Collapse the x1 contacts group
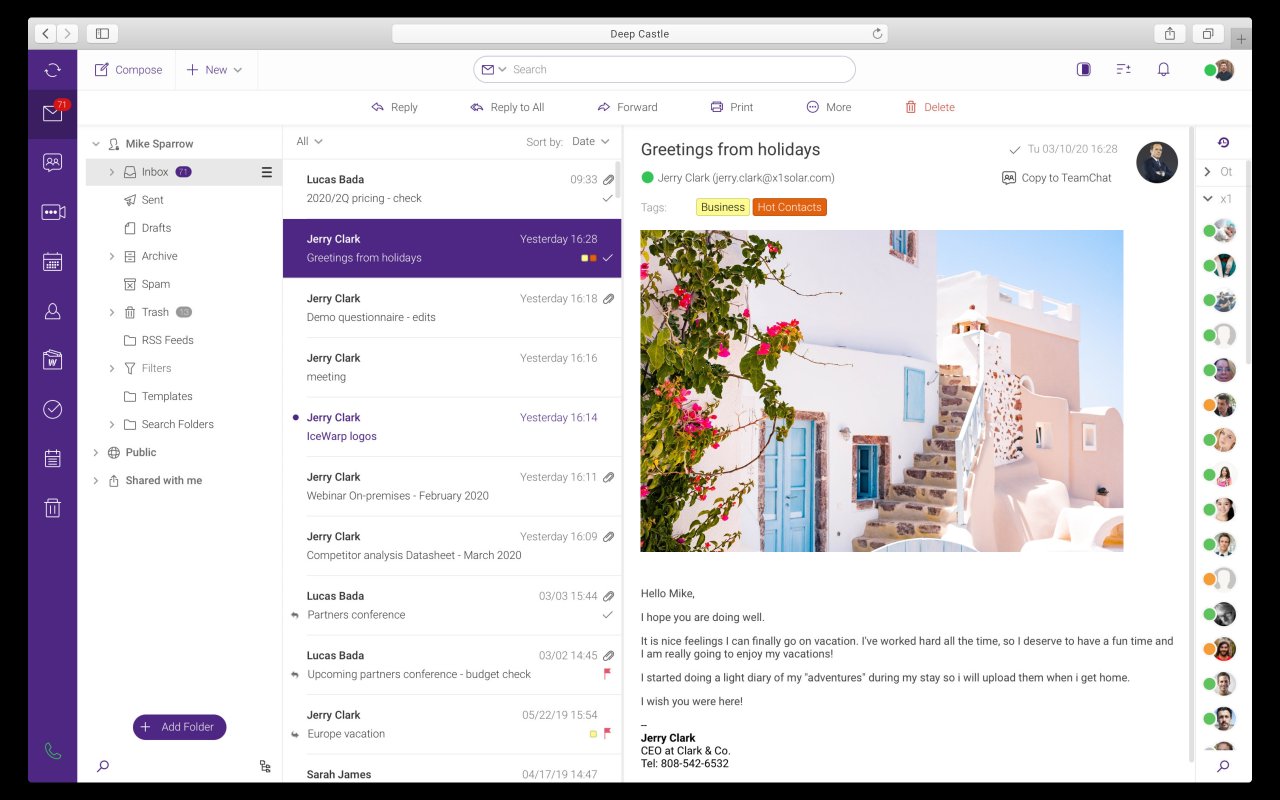 [x=1207, y=199]
